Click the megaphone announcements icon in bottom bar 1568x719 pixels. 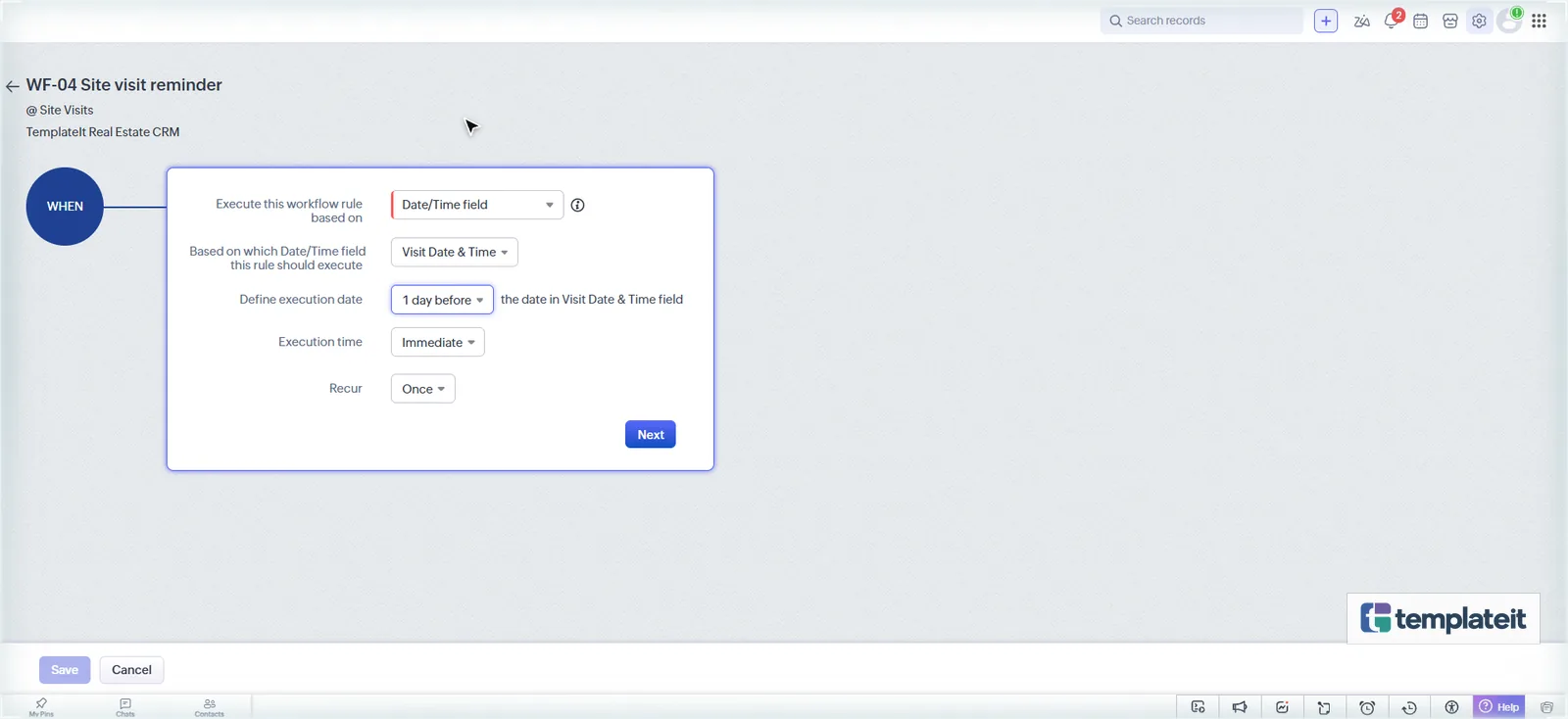pos(1240,707)
